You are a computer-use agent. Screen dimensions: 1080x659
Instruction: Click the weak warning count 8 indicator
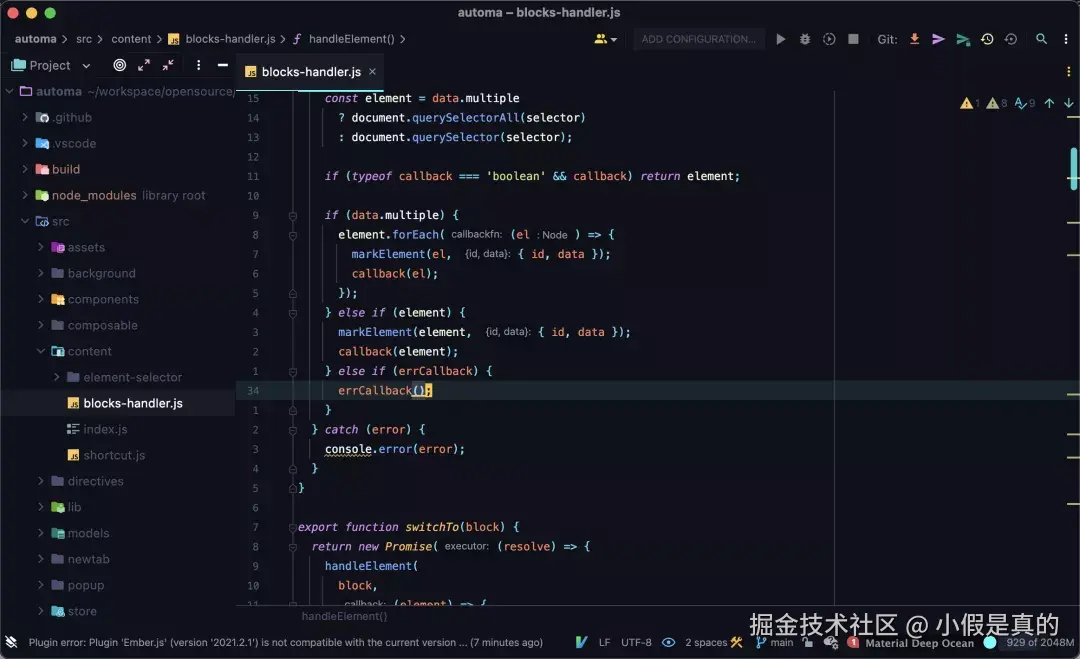(996, 103)
